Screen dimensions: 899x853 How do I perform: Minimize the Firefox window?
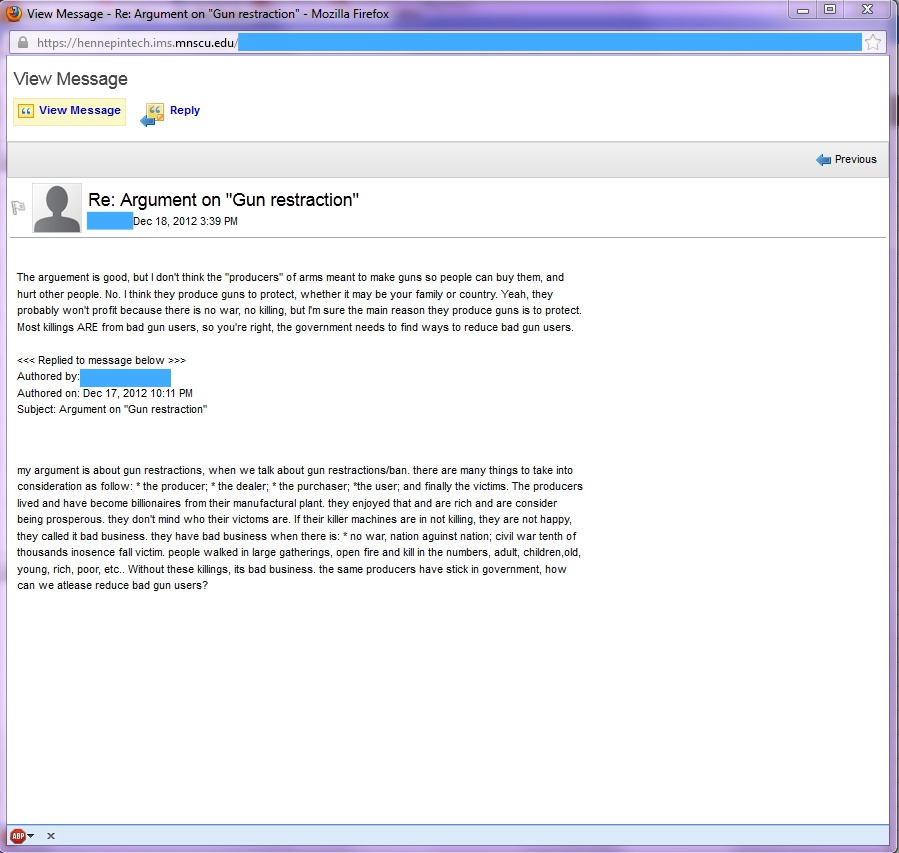803,9
